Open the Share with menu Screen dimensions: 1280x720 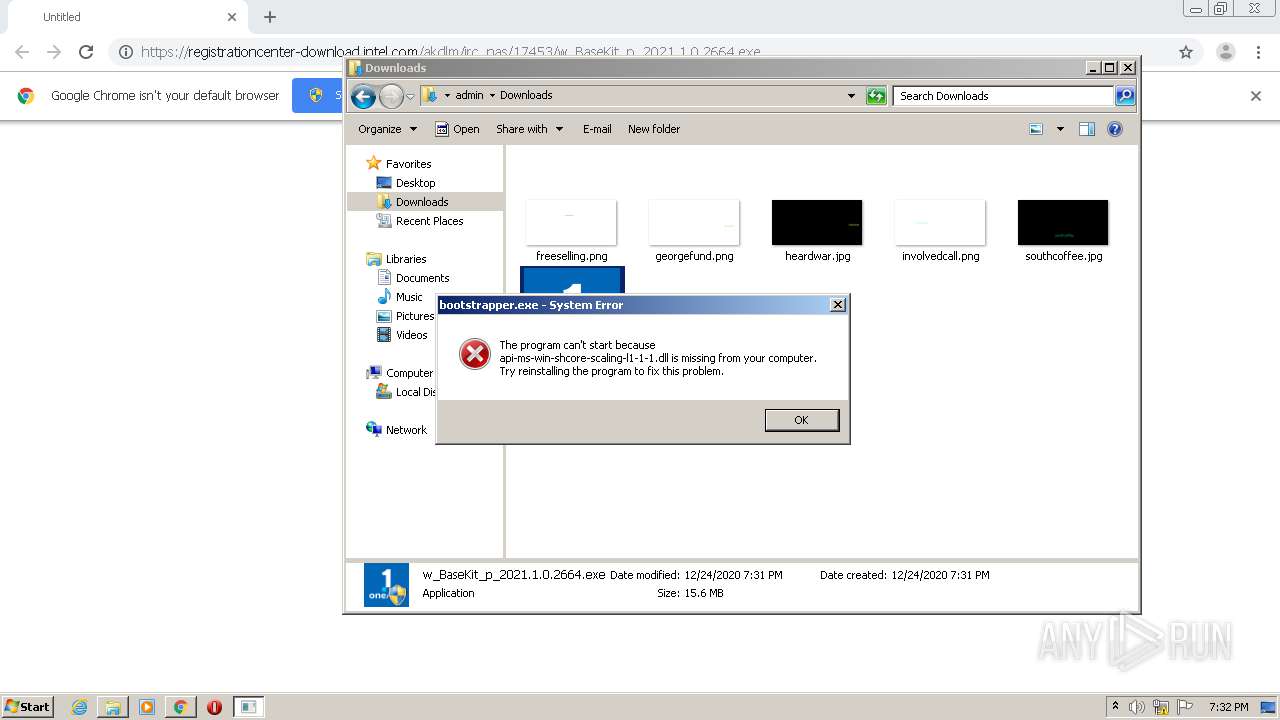530,129
